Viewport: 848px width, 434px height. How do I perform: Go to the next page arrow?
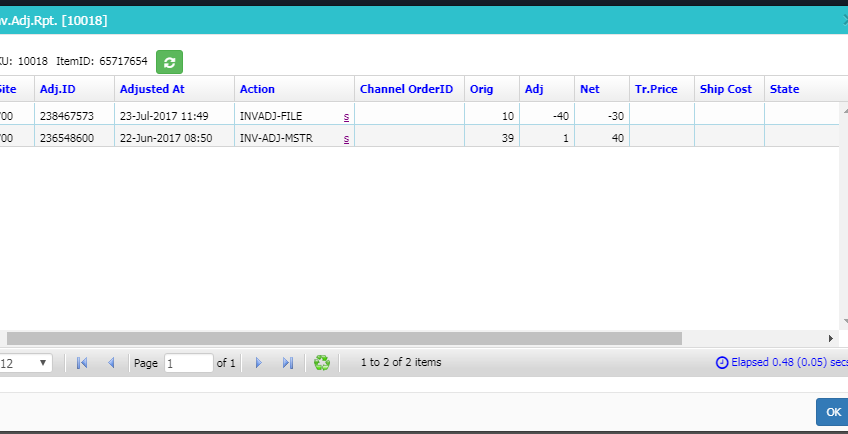(259, 363)
